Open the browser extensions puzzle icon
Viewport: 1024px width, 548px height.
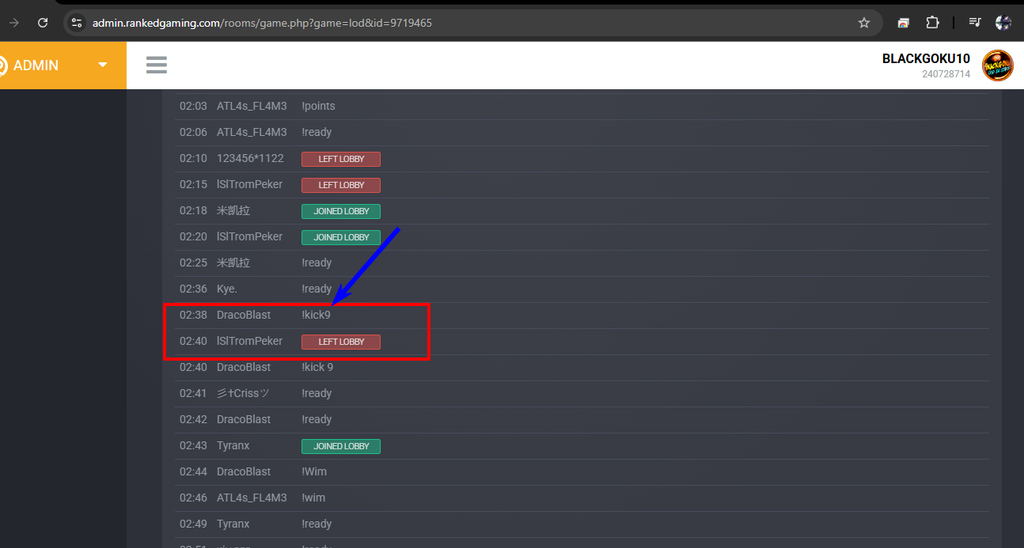click(x=933, y=23)
